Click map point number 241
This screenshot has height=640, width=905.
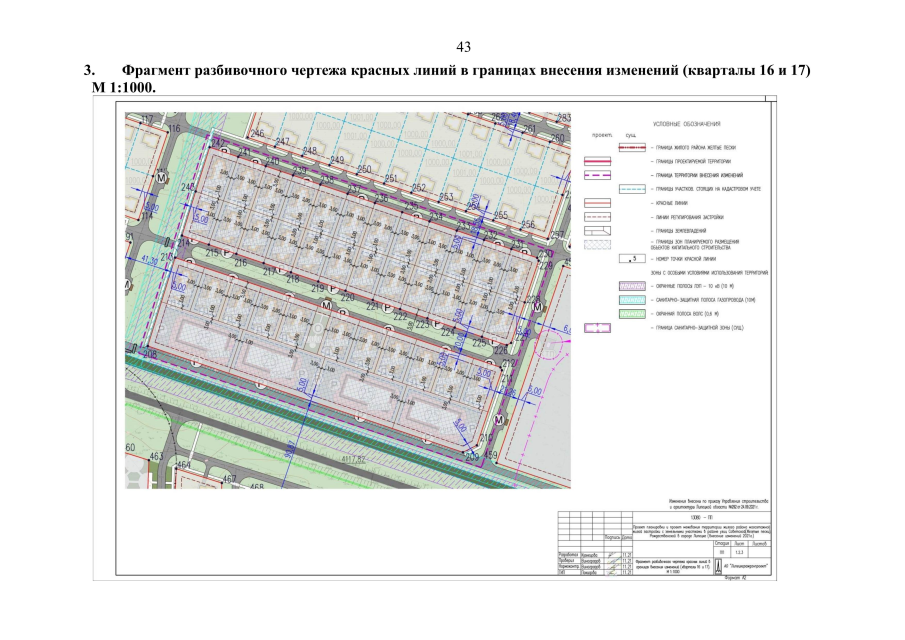pyautogui.click(x=245, y=152)
